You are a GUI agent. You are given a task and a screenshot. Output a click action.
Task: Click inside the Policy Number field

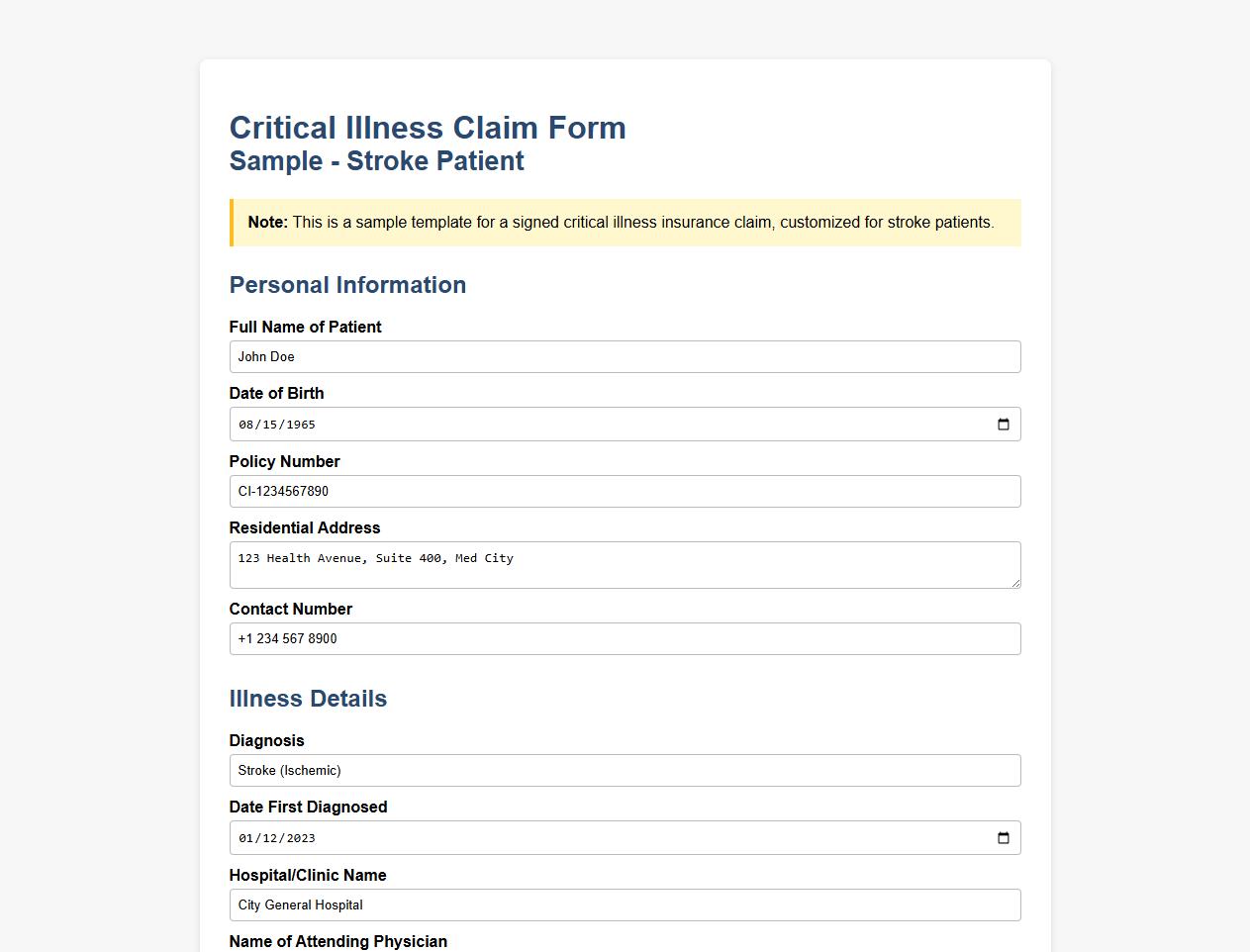click(624, 491)
